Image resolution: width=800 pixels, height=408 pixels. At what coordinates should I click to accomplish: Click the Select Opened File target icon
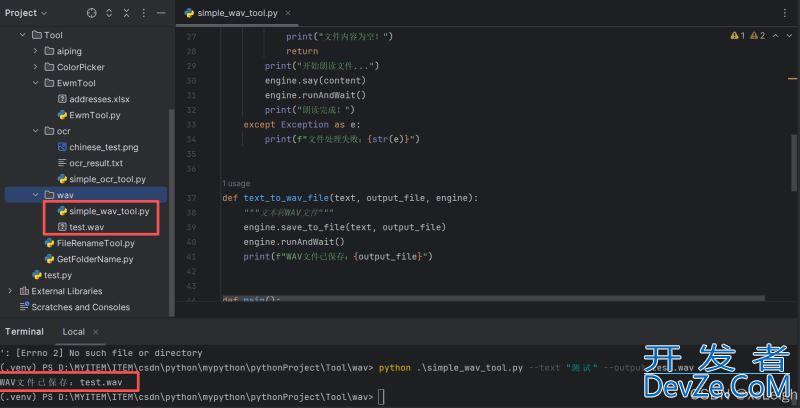(x=92, y=13)
